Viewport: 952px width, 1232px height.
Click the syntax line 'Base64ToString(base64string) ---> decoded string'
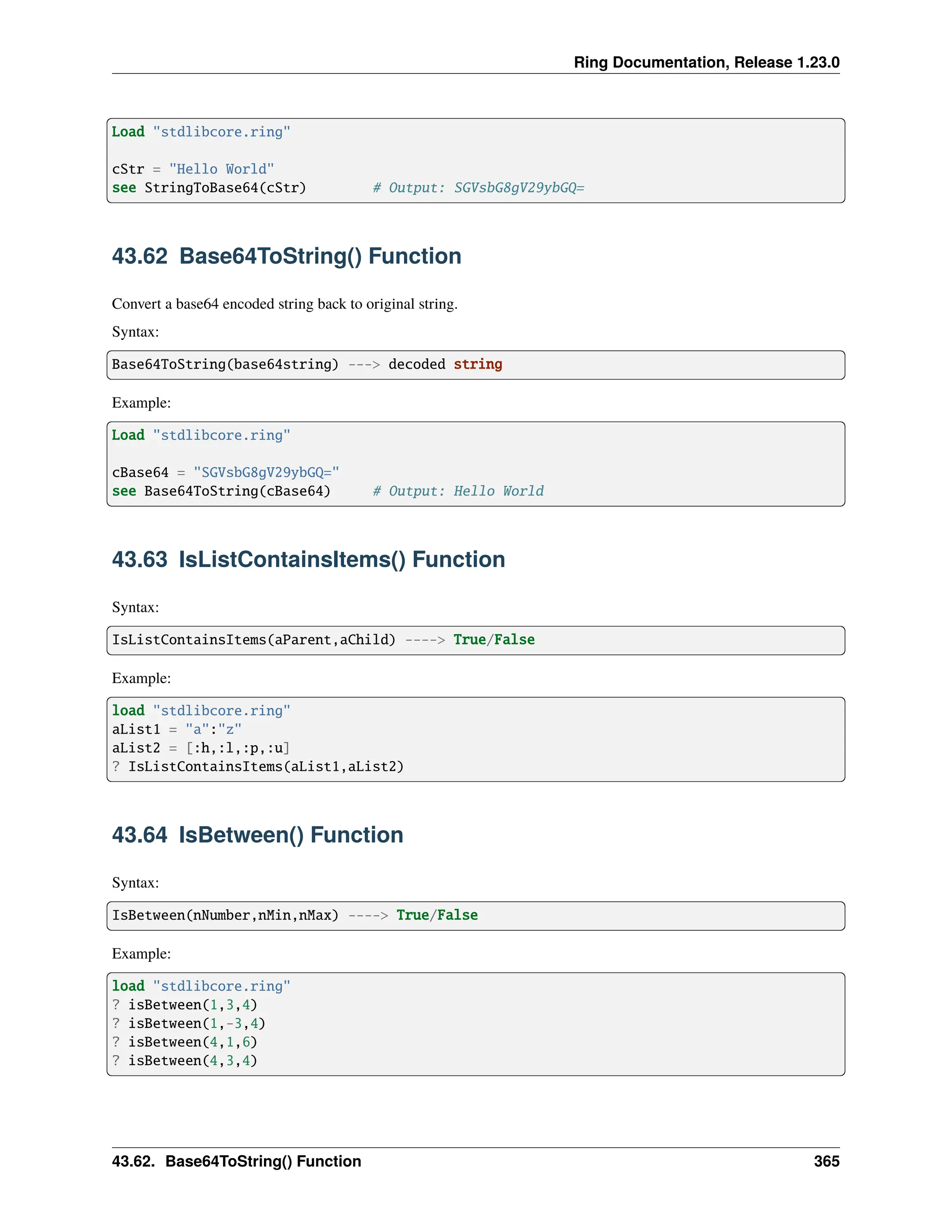pyautogui.click(x=307, y=364)
